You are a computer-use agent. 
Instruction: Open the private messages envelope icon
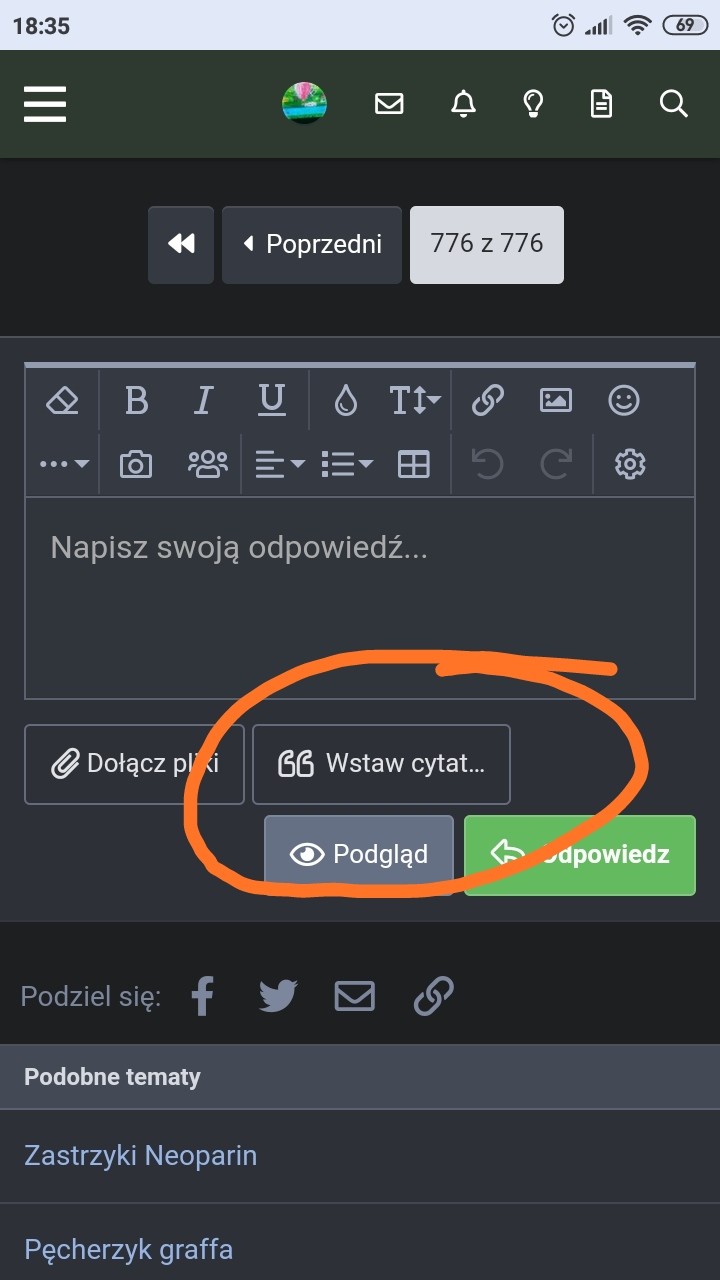coord(389,104)
